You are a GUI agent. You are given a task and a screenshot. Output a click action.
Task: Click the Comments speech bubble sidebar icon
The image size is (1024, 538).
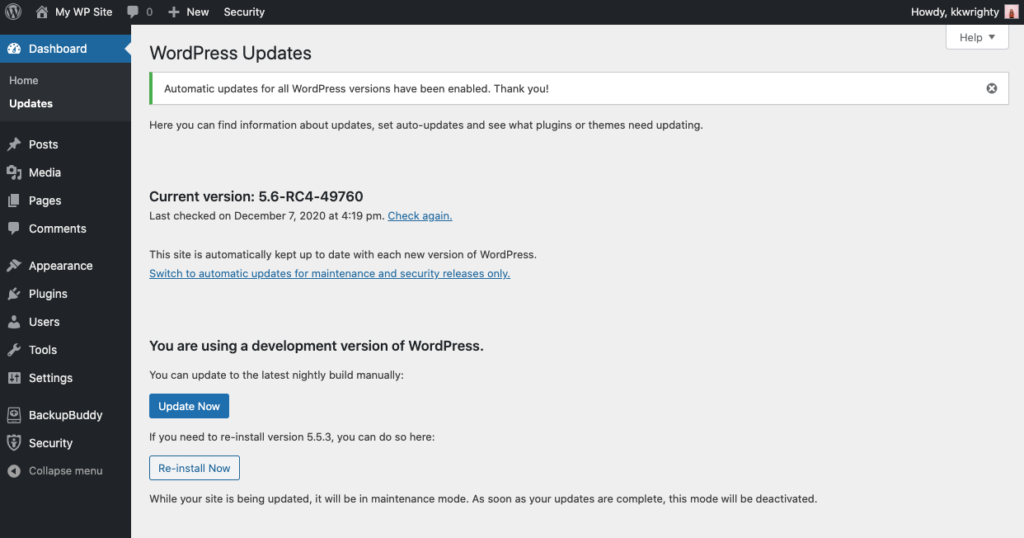14,229
